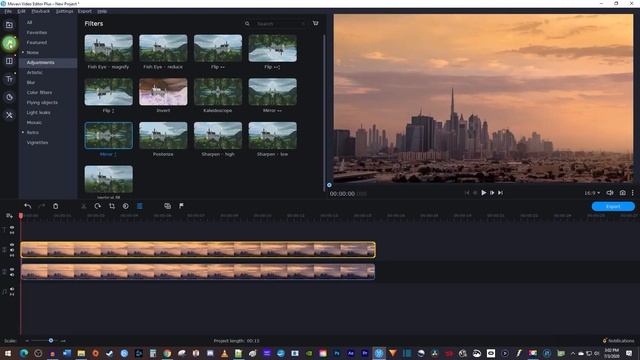The height and width of the screenshot is (360, 640).
Task: Select the Sharpen - high filter thumbnail
Action: tap(218, 136)
